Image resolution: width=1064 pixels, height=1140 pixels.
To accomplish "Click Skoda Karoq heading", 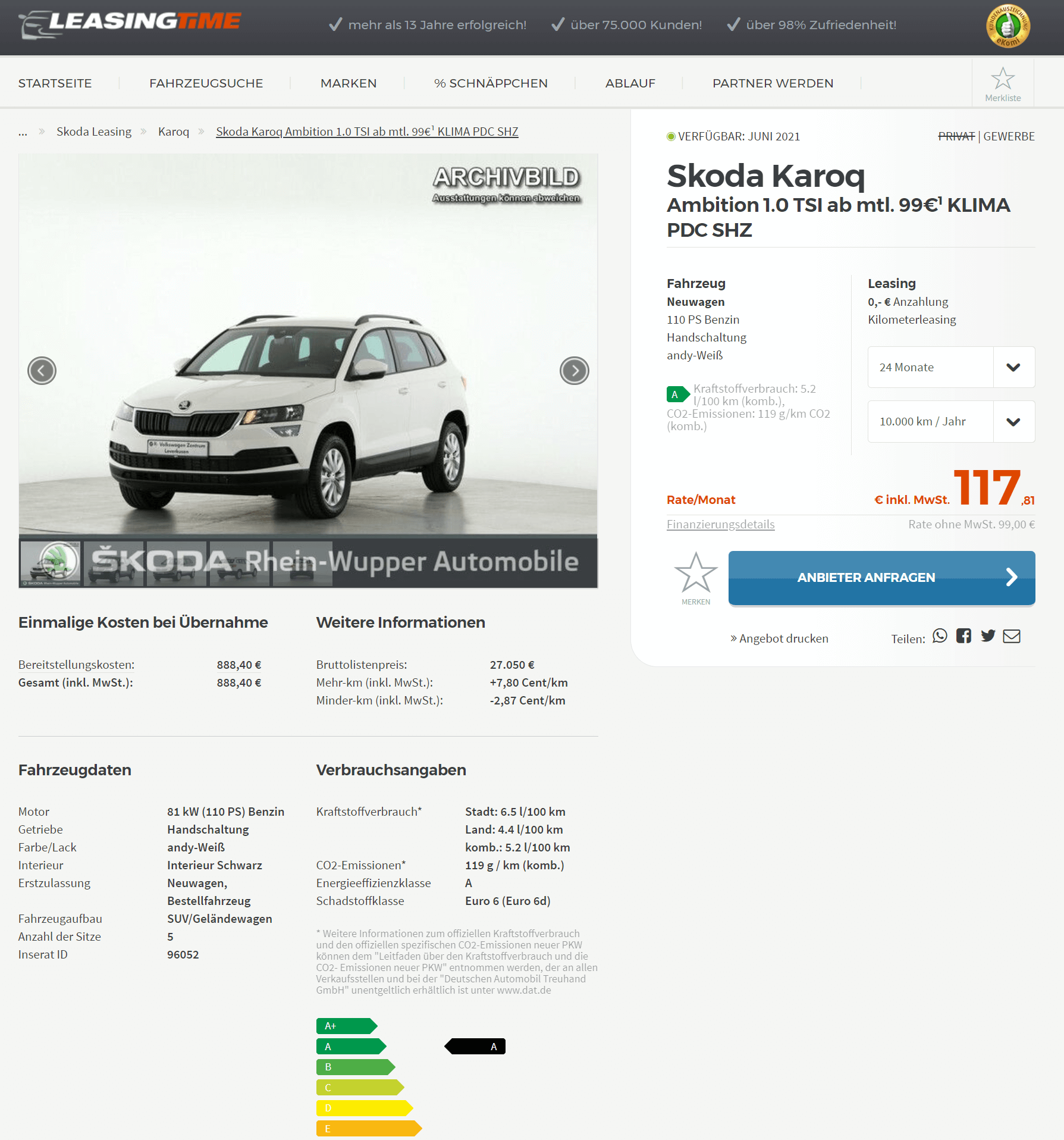I will (765, 176).
